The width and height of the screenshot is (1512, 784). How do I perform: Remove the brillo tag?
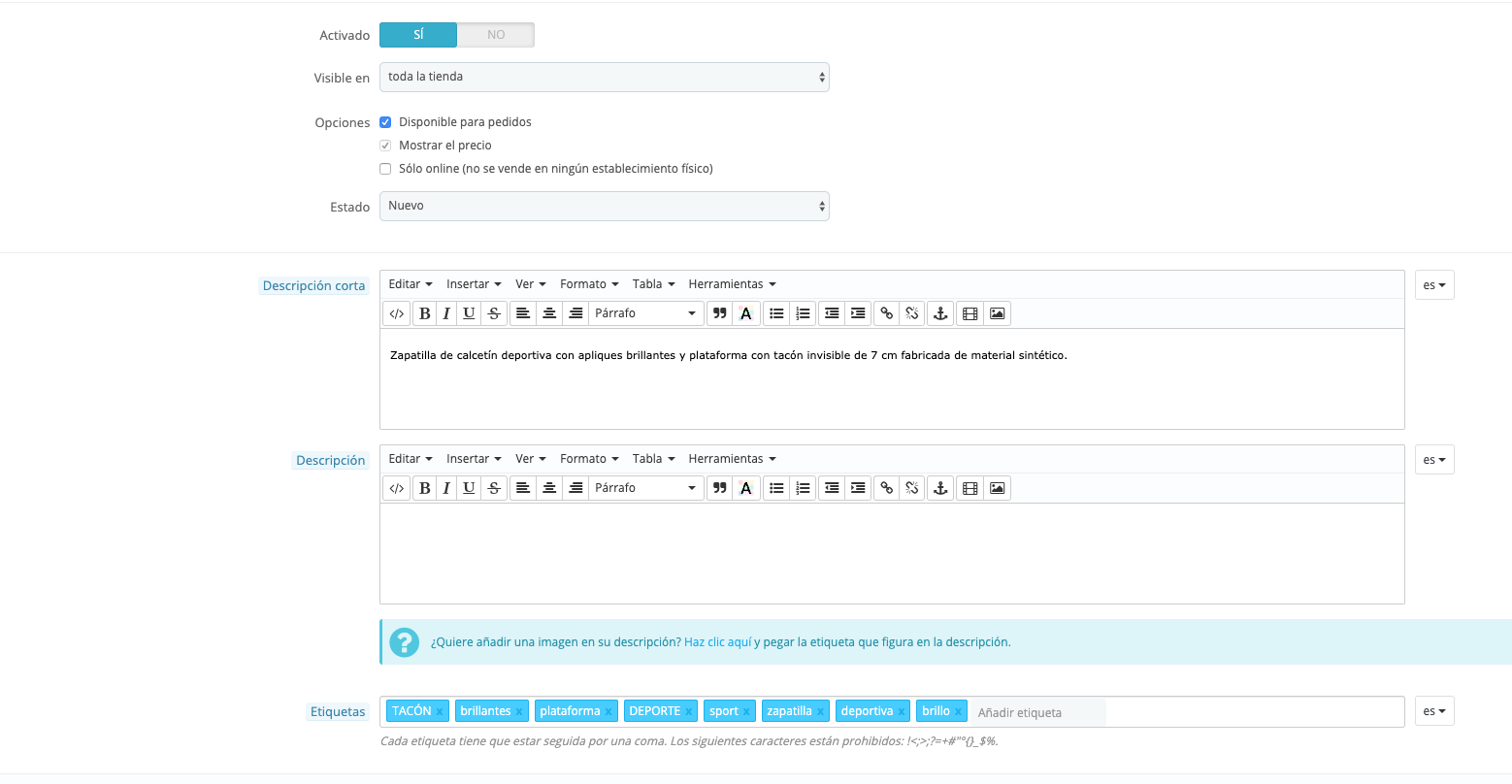click(x=959, y=712)
